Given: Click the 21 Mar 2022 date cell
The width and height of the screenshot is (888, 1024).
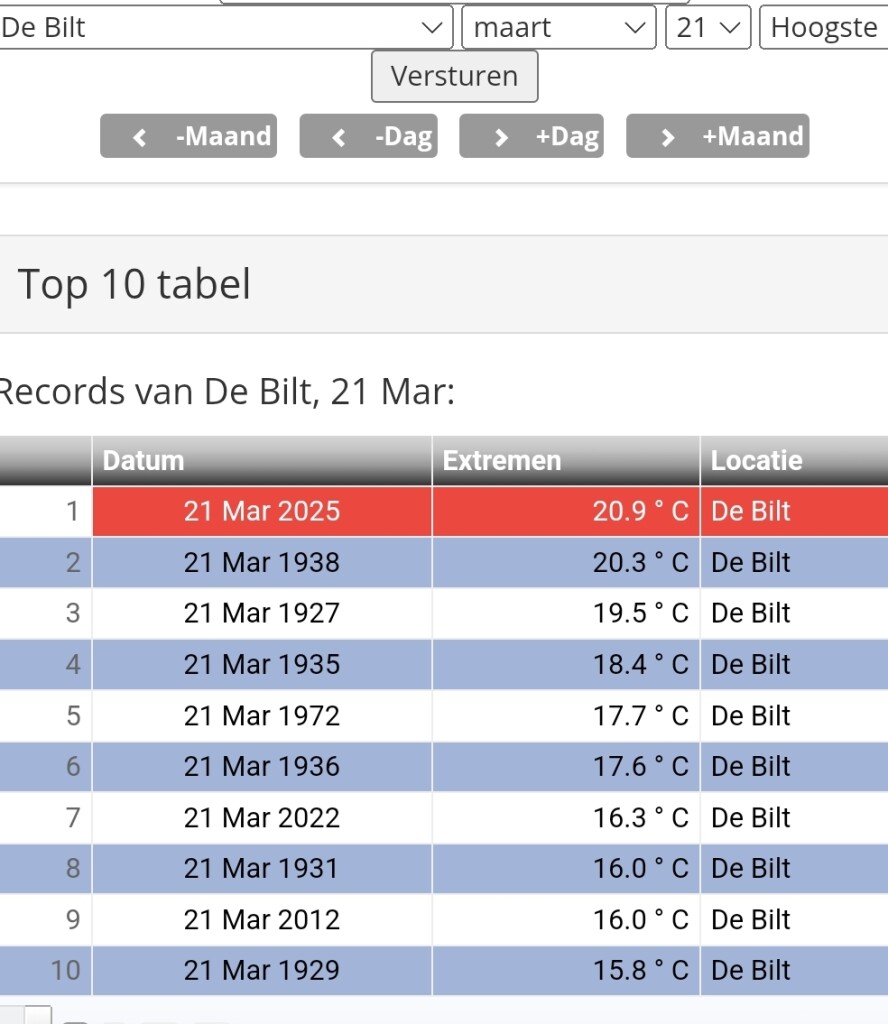Looking at the screenshot, I should (x=262, y=818).
